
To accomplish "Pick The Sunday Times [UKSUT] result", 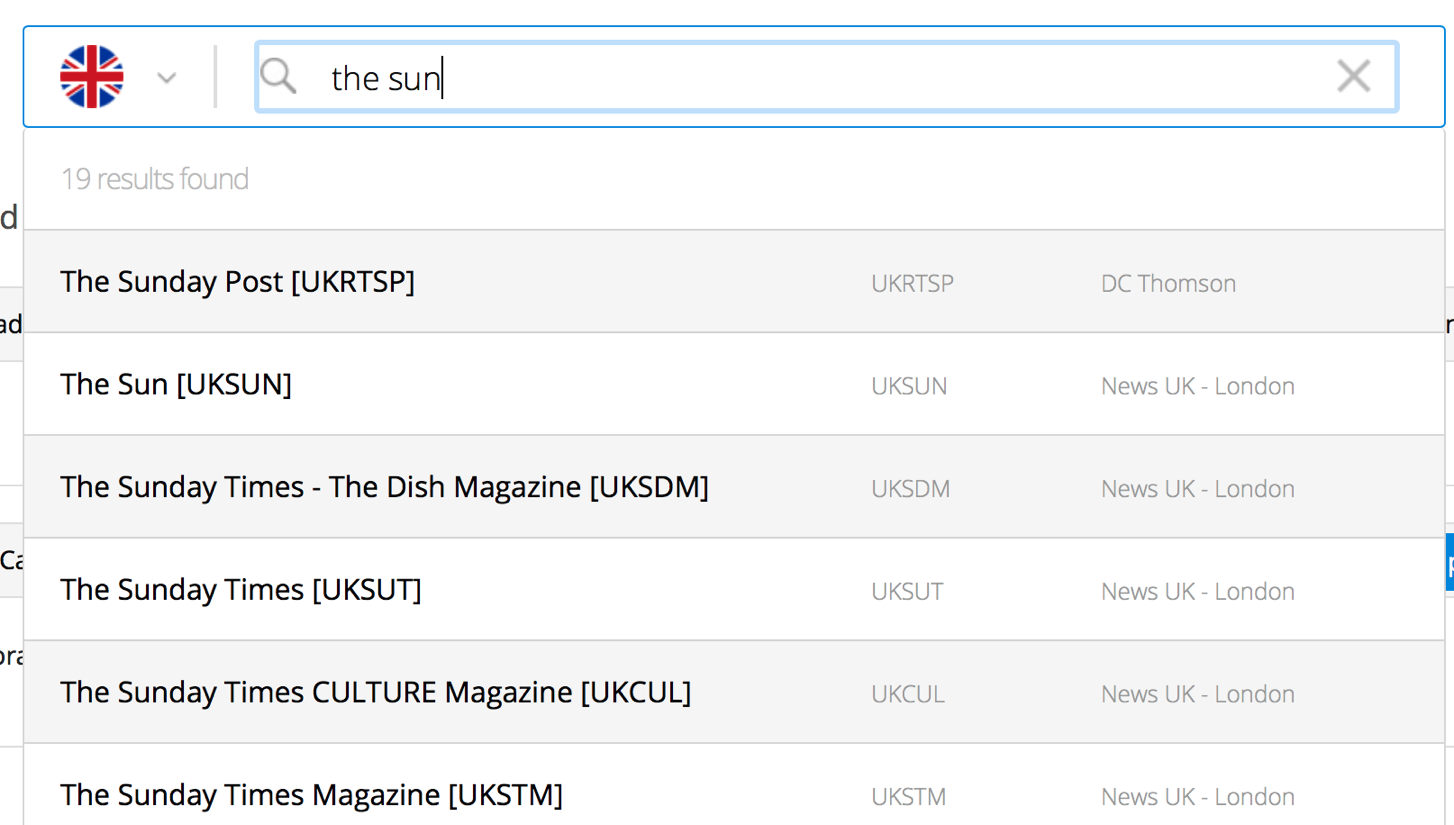I will [x=734, y=590].
